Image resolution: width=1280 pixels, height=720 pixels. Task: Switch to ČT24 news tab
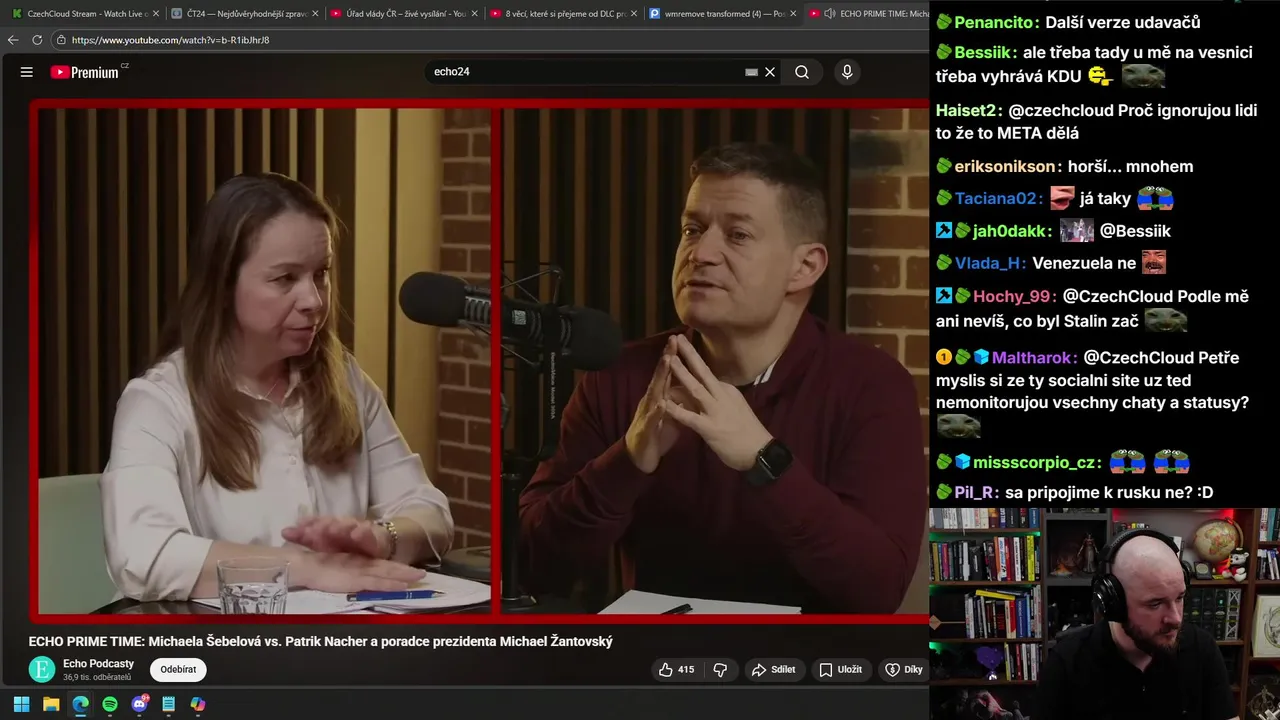click(x=243, y=14)
